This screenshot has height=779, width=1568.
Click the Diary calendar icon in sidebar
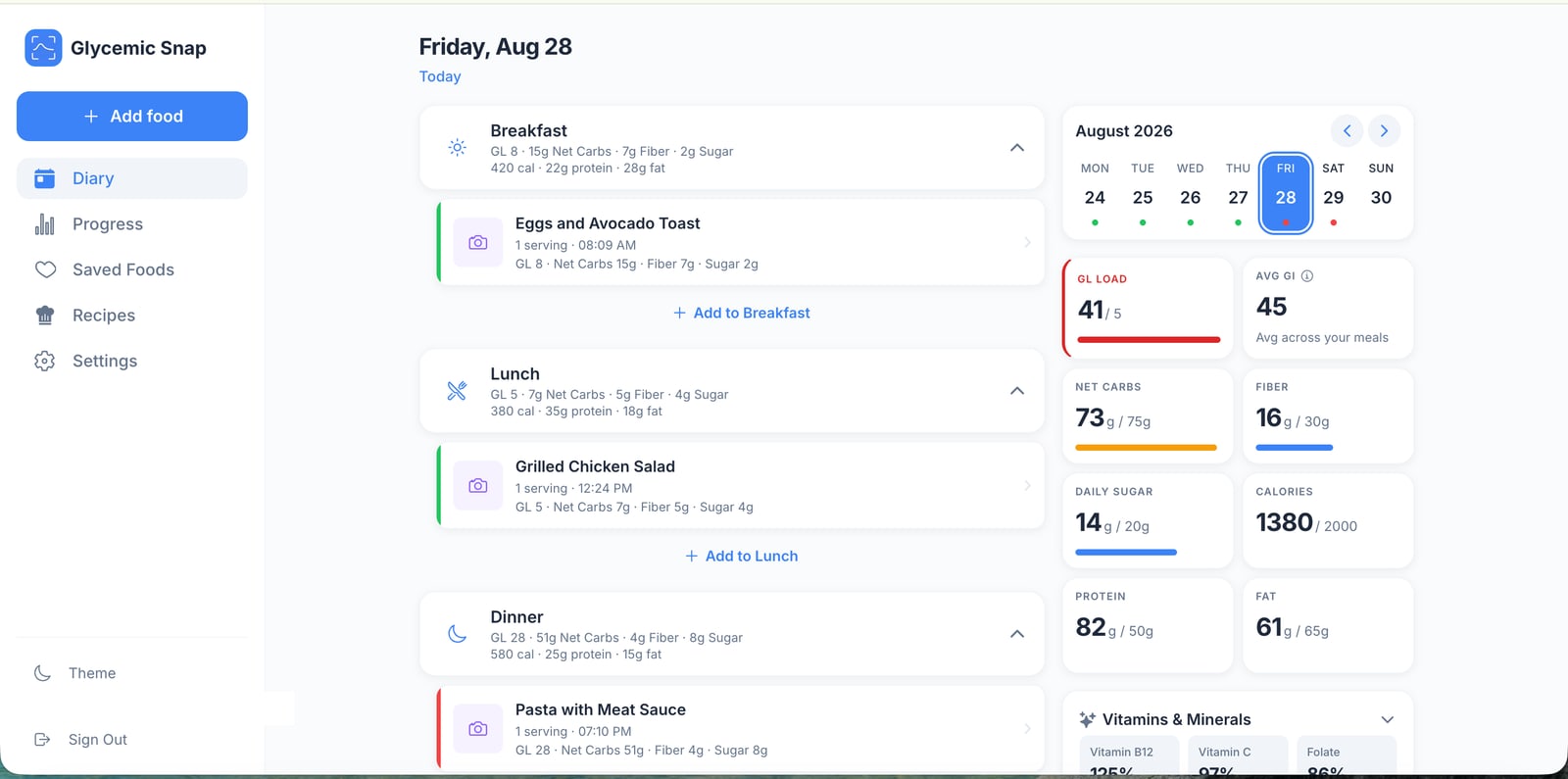pos(45,178)
